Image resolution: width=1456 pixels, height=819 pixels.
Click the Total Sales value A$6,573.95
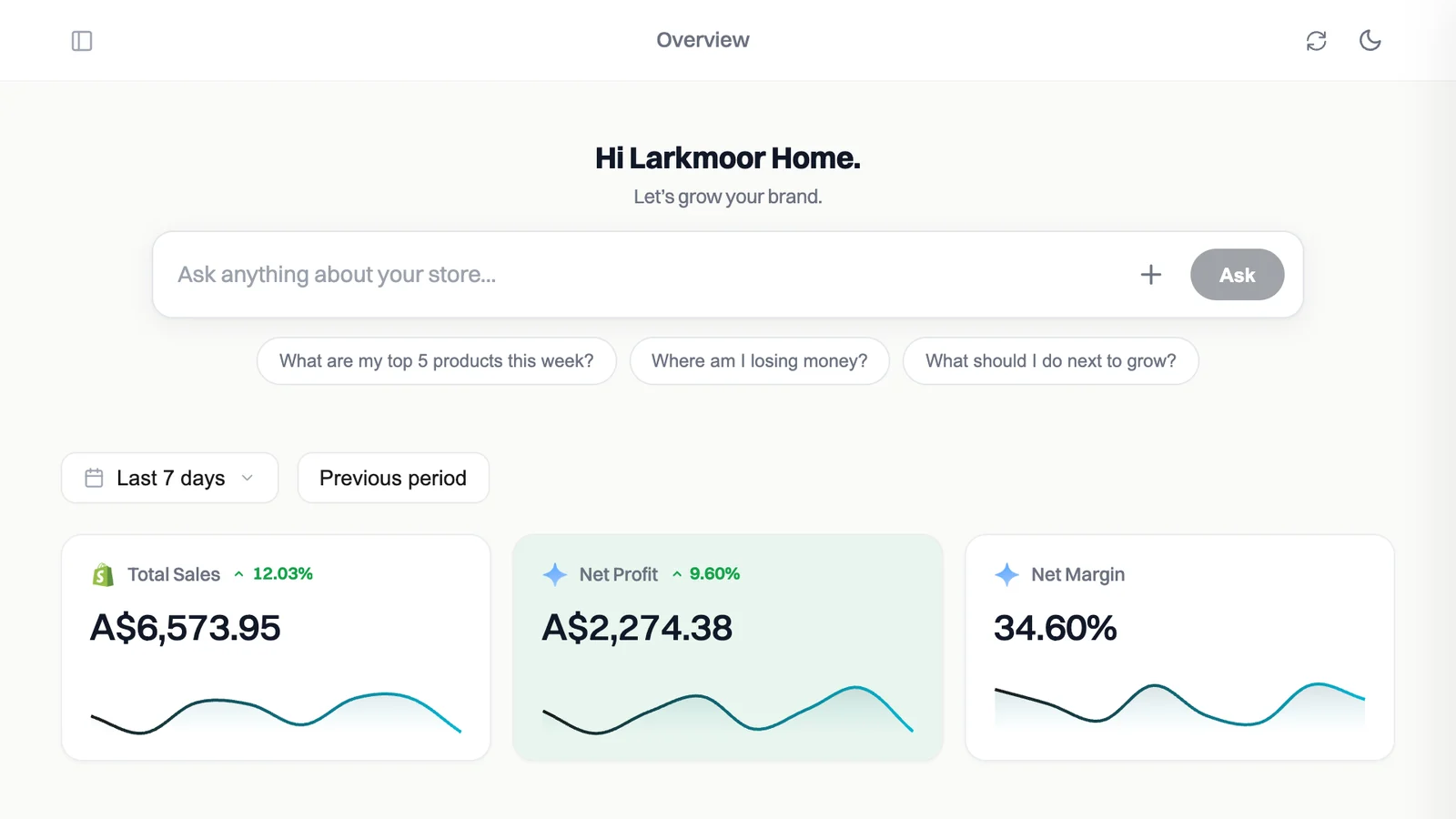point(186,628)
